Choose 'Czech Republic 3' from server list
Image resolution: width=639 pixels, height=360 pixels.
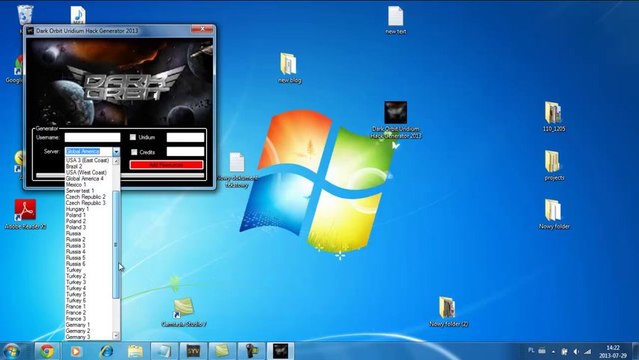click(86, 203)
